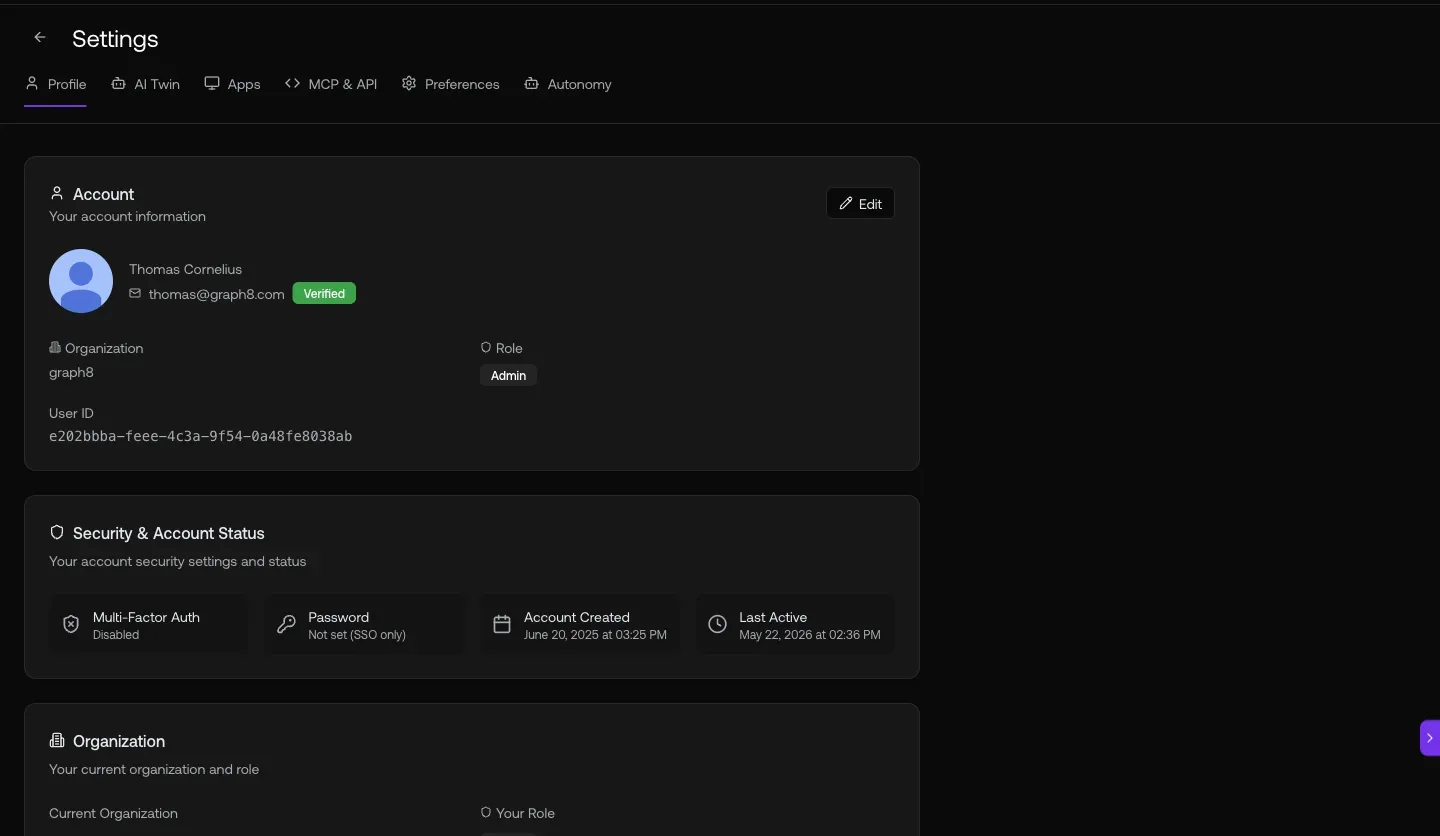Click the Edit account button
Image resolution: width=1440 pixels, height=836 pixels.
coord(860,203)
